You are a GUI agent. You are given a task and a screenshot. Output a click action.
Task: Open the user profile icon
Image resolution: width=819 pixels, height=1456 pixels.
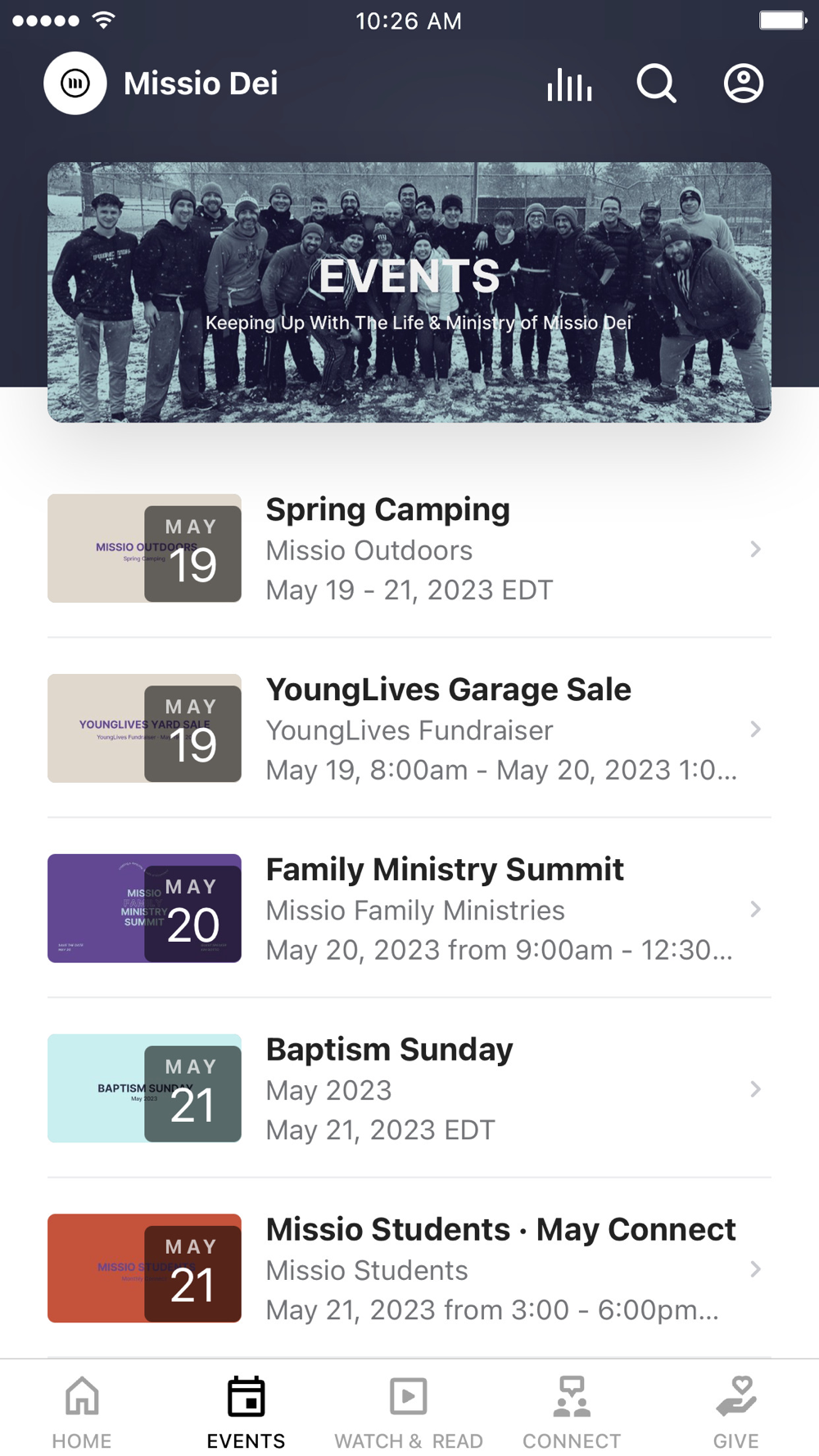coord(743,84)
